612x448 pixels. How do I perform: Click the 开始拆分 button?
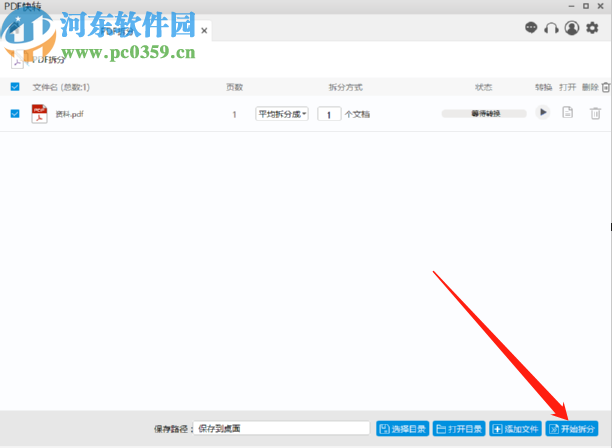(572, 429)
